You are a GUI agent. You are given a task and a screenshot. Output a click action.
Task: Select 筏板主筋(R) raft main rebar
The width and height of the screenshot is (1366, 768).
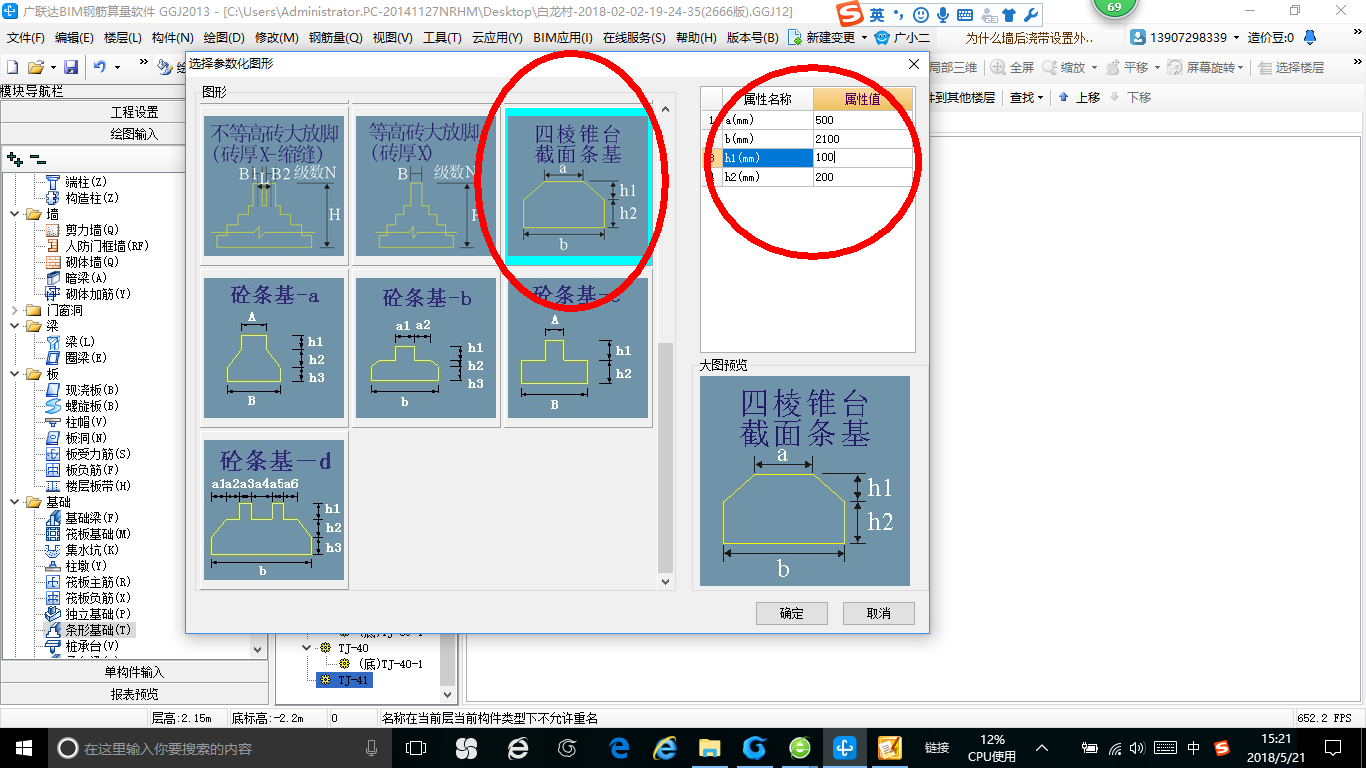point(97,582)
